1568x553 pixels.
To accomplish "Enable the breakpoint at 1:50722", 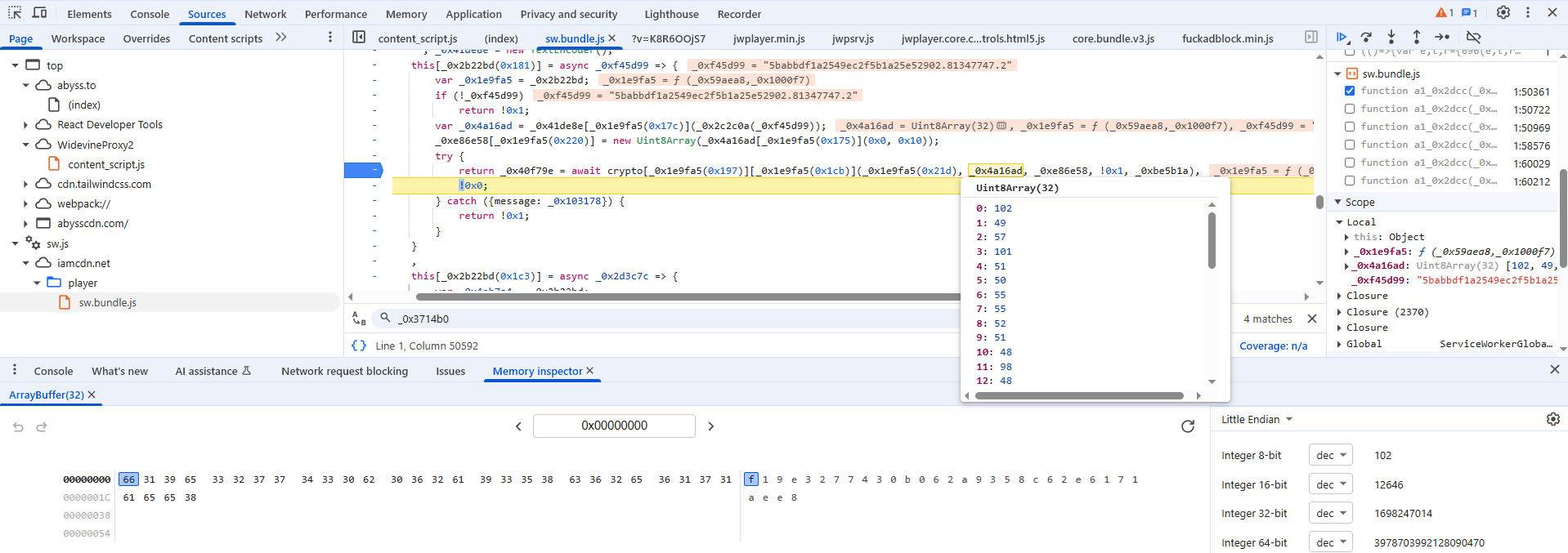I will pos(1350,109).
